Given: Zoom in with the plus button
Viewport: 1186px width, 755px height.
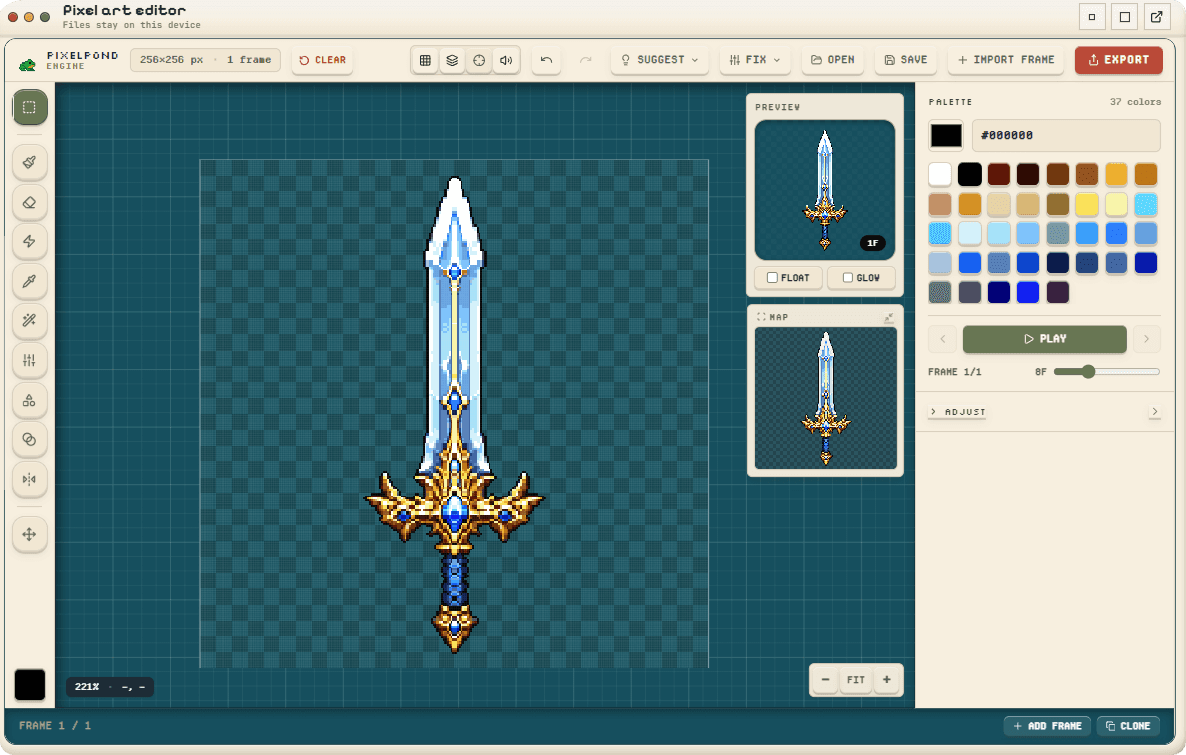Looking at the screenshot, I should [x=886, y=679].
